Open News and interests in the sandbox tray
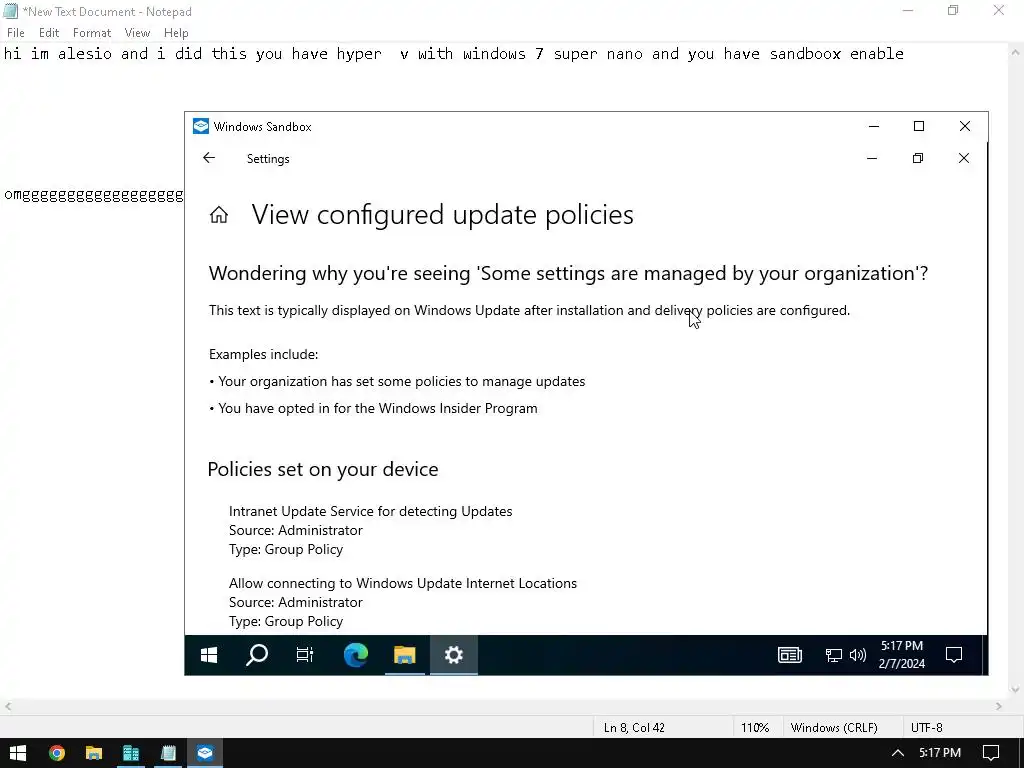The image size is (1024, 768). 790,655
